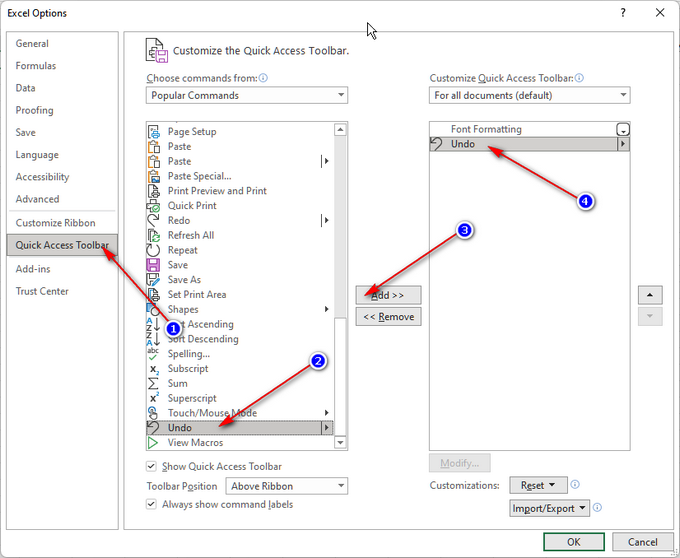The height and width of the screenshot is (558, 680).
Task: Click the Redo arrow icon in the commands list
Action: [154, 220]
